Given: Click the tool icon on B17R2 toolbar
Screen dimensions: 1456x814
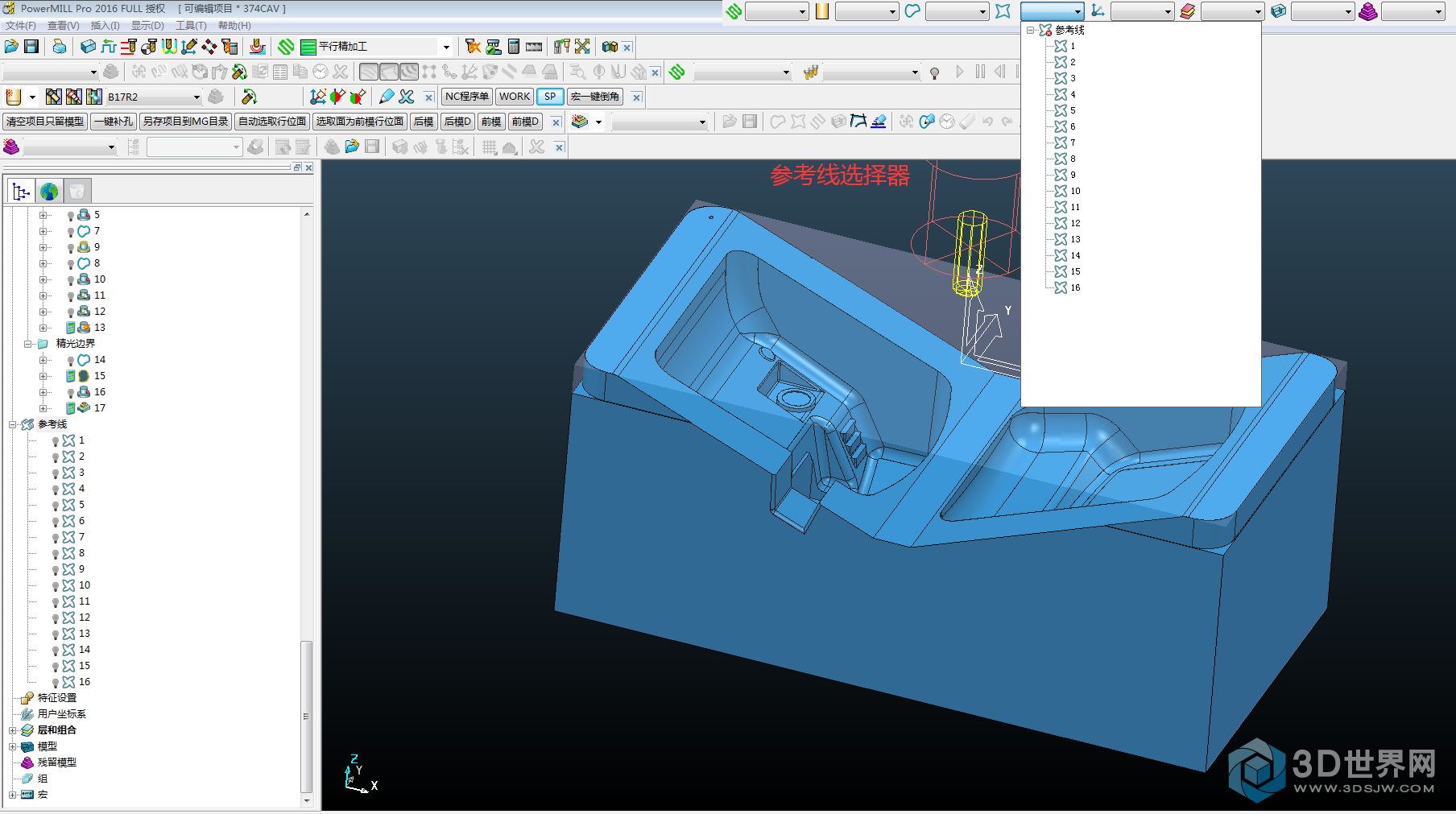Looking at the screenshot, I should tap(14, 97).
